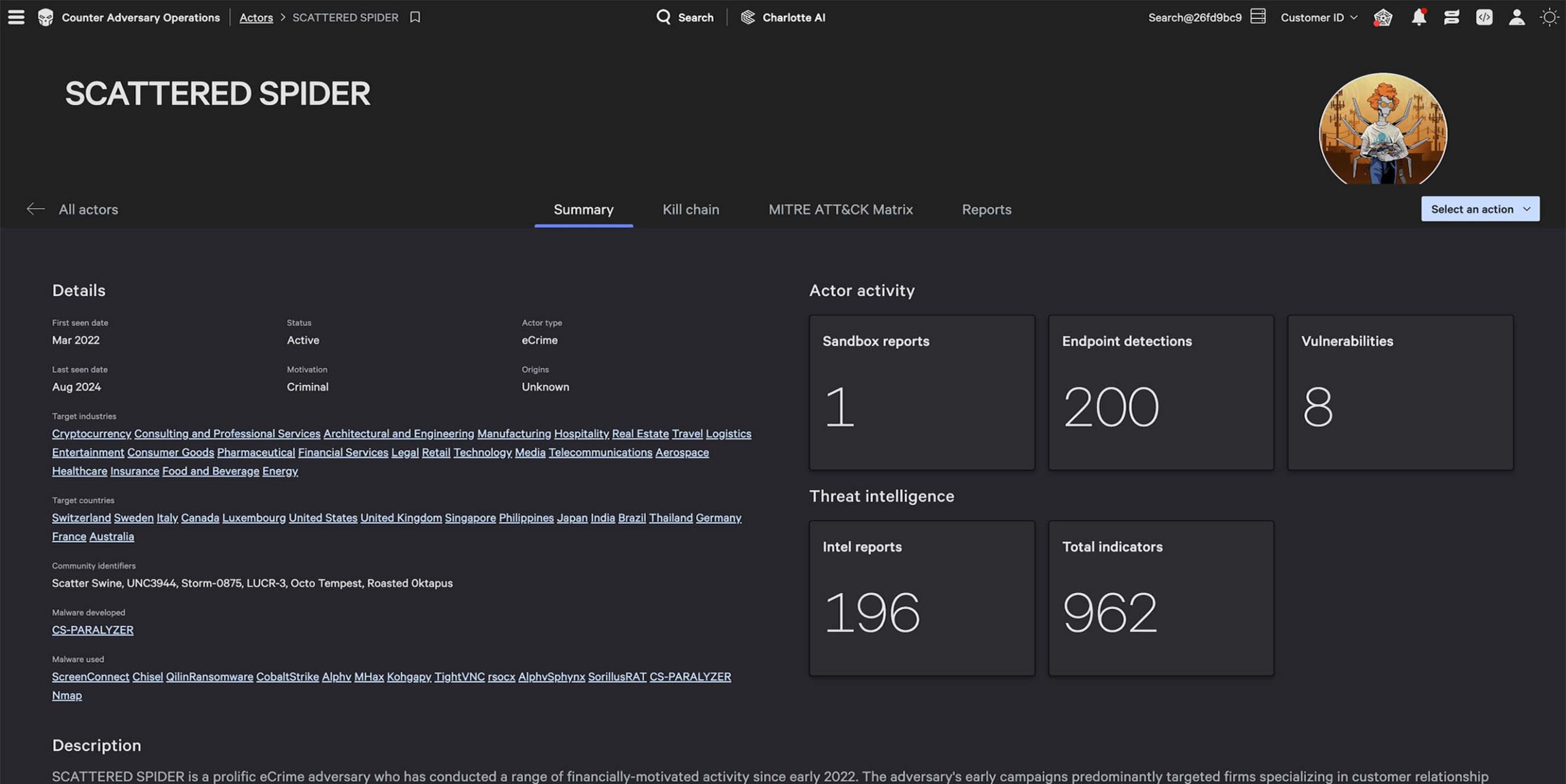The image size is (1566, 784).
Task: Click All actors back link
Action: (88, 209)
